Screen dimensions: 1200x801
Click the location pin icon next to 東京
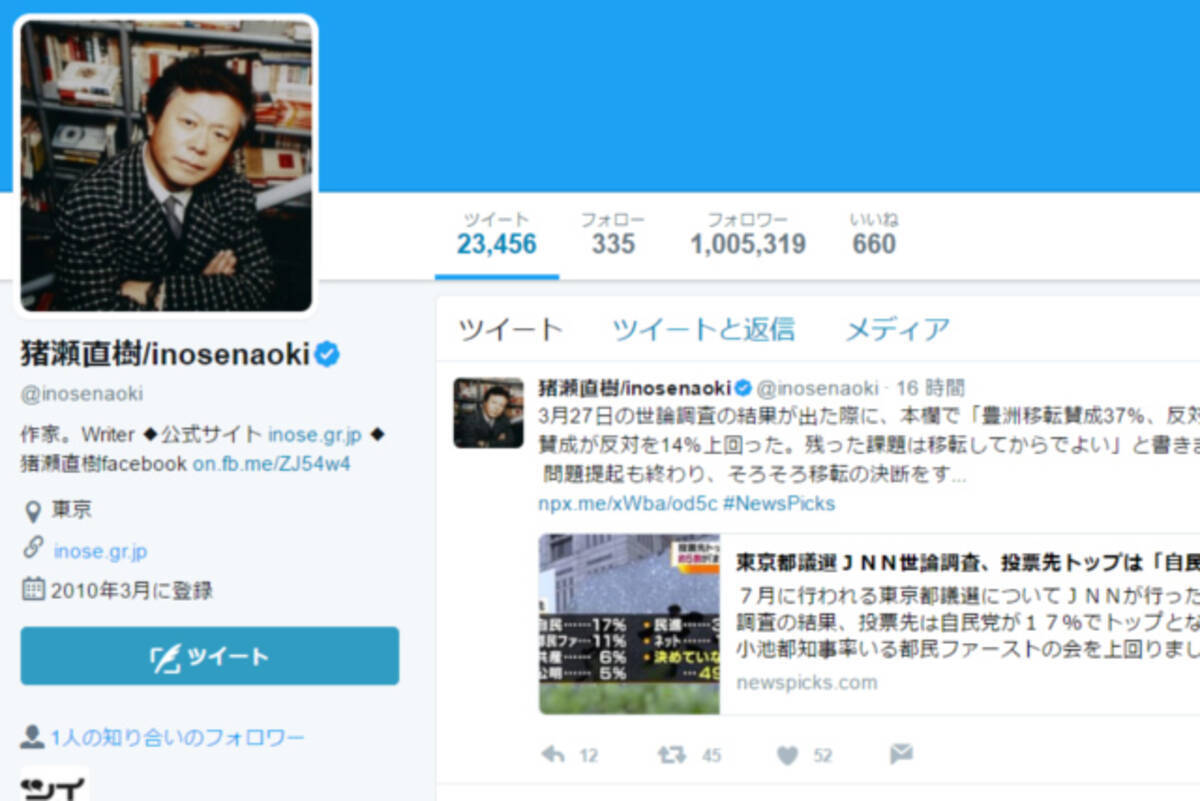pyautogui.click(x=33, y=511)
